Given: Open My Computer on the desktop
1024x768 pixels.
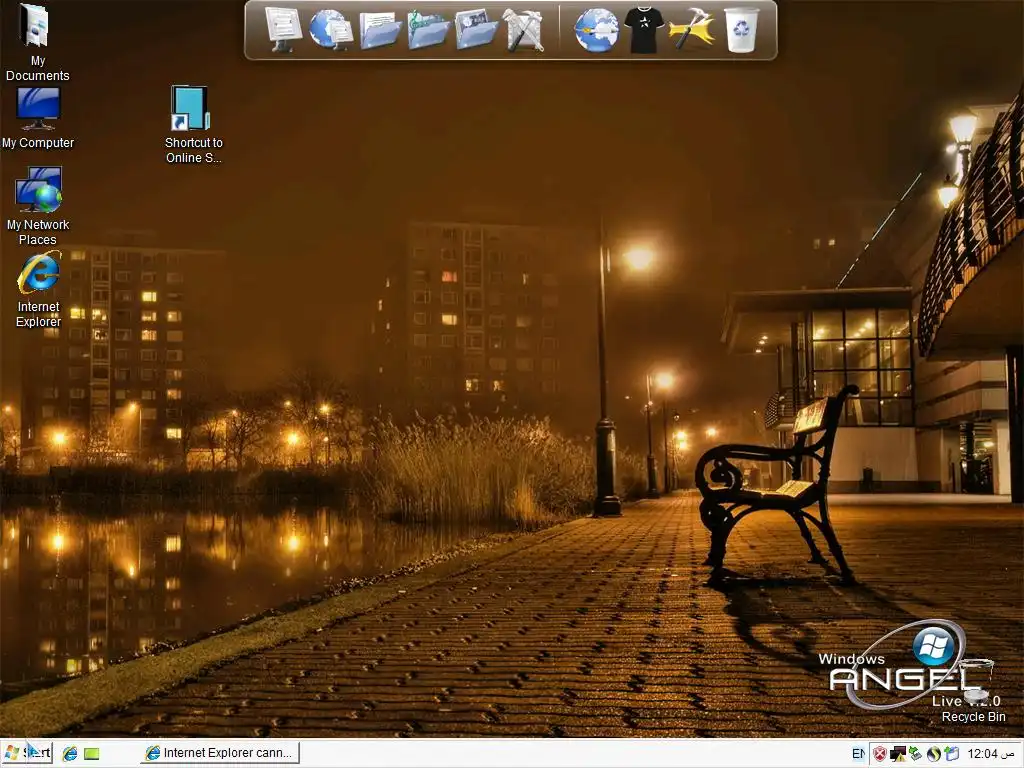Looking at the screenshot, I should (x=38, y=118).
